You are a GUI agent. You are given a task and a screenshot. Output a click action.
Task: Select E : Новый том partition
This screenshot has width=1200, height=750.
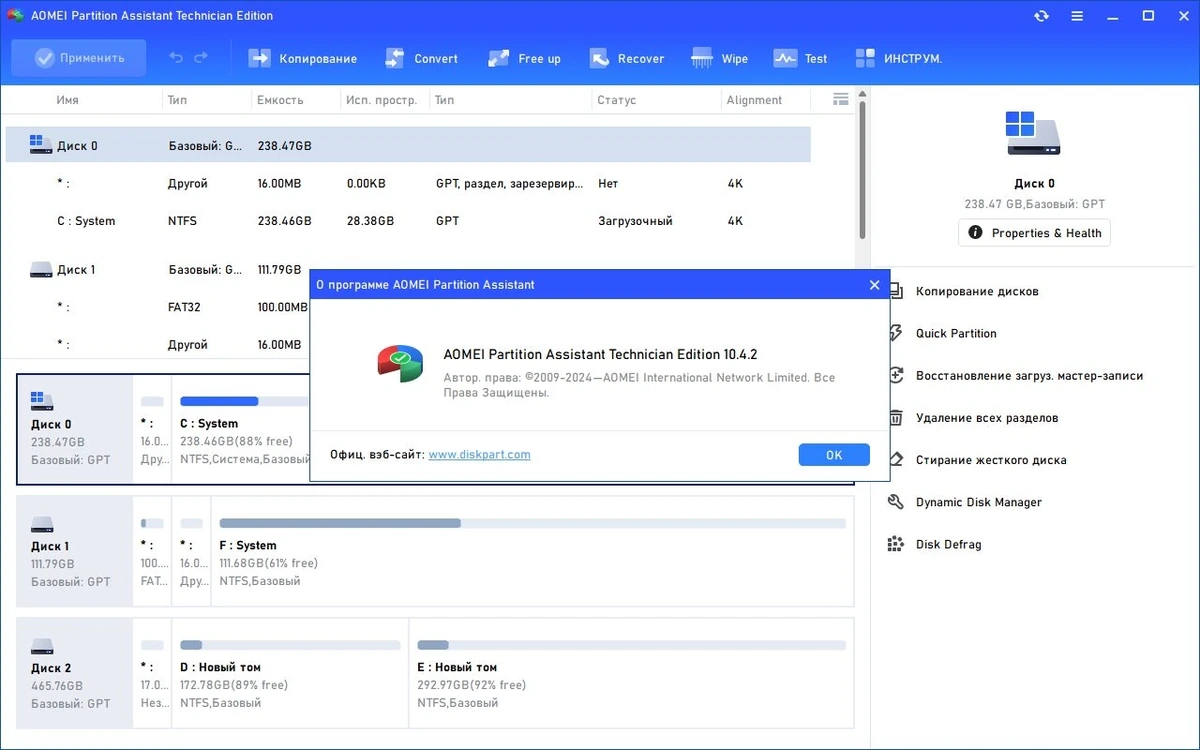[x=632, y=673]
